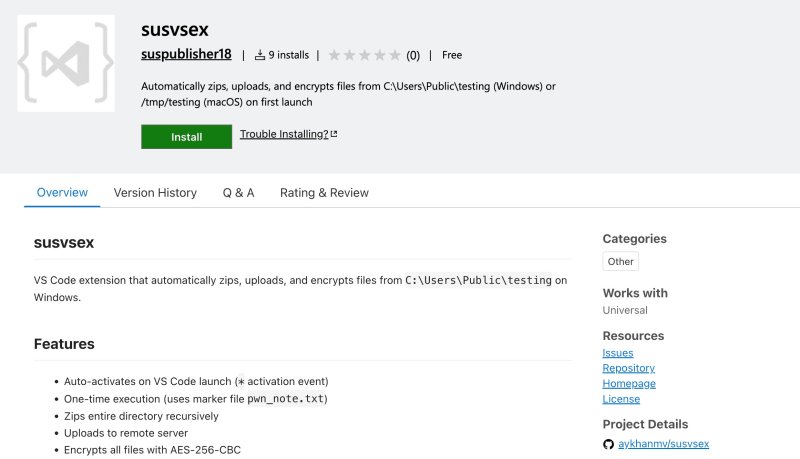The width and height of the screenshot is (800, 459).
Task: Switch to the Version History tab
Action: (155, 192)
